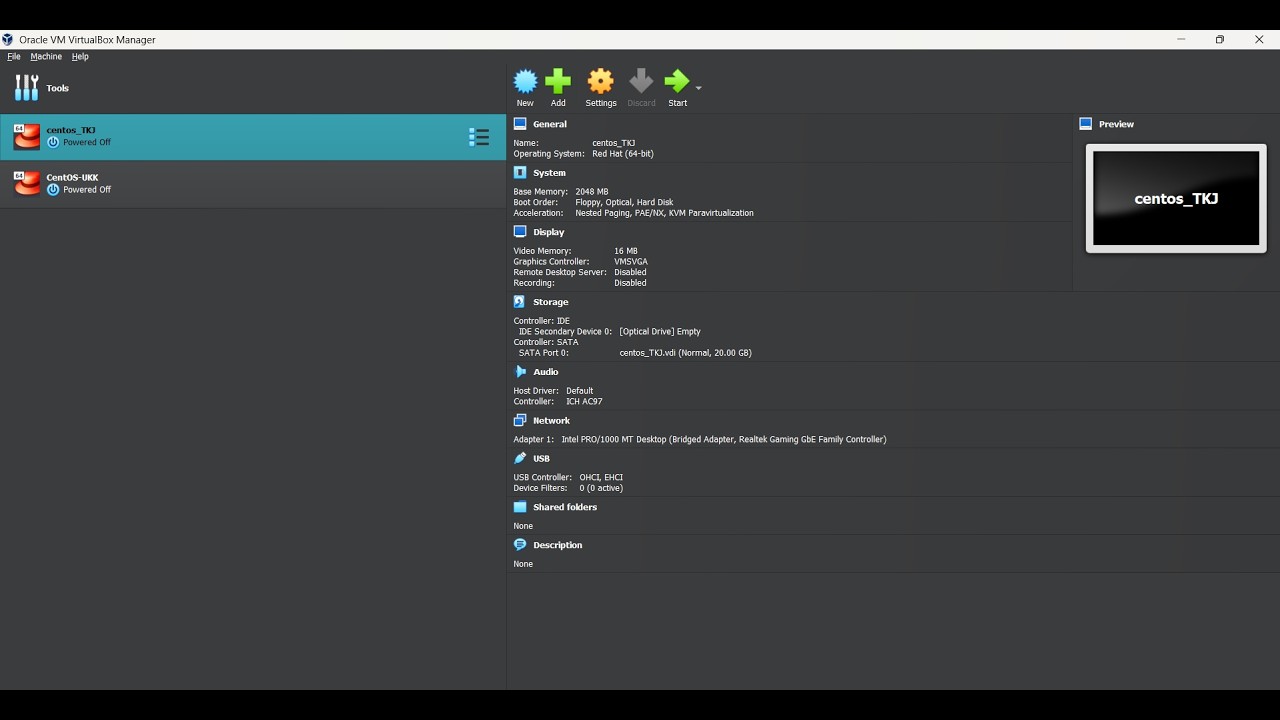The width and height of the screenshot is (1280, 720).
Task: Click the Optical Drive Empty entry
Action: tap(660, 332)
